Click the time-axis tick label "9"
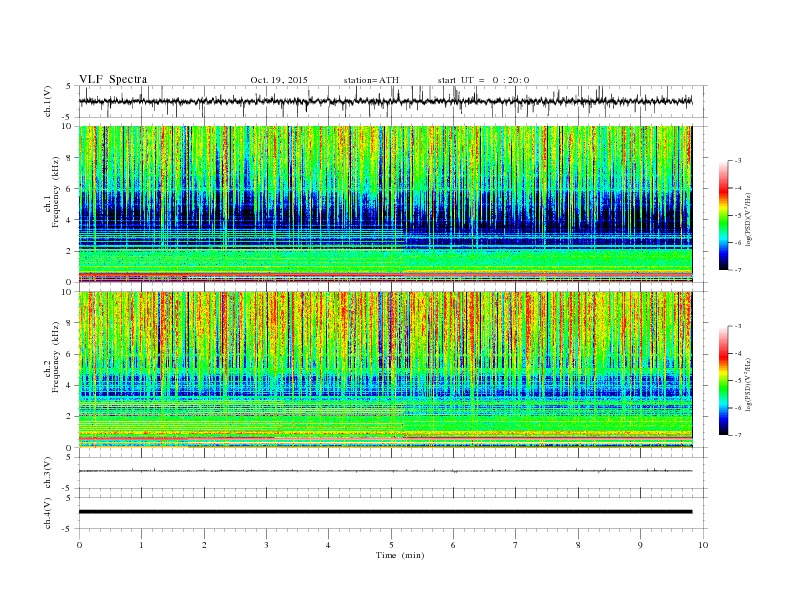Image resolution: width=792 pixels, height=612 pixels. click(640, 545)
